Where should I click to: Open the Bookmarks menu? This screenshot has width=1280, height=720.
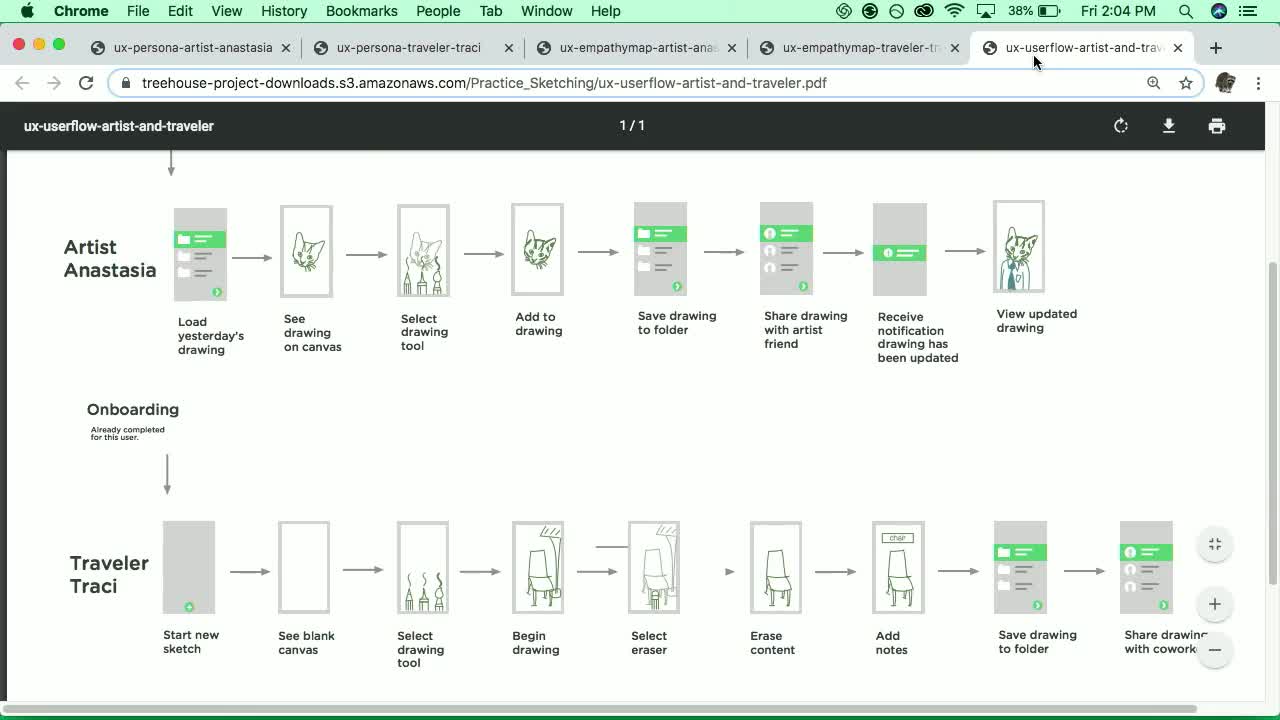coord(362,11)
